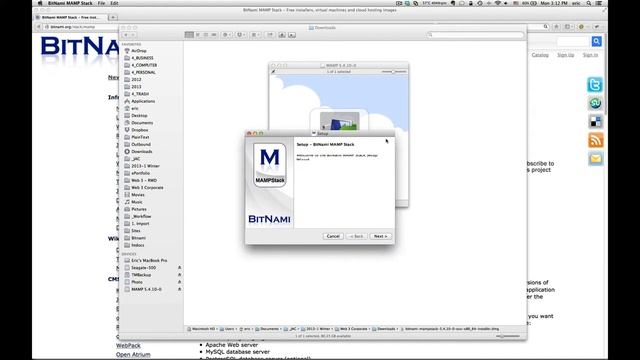Click Users in the Finder path bar

[227, 329]
